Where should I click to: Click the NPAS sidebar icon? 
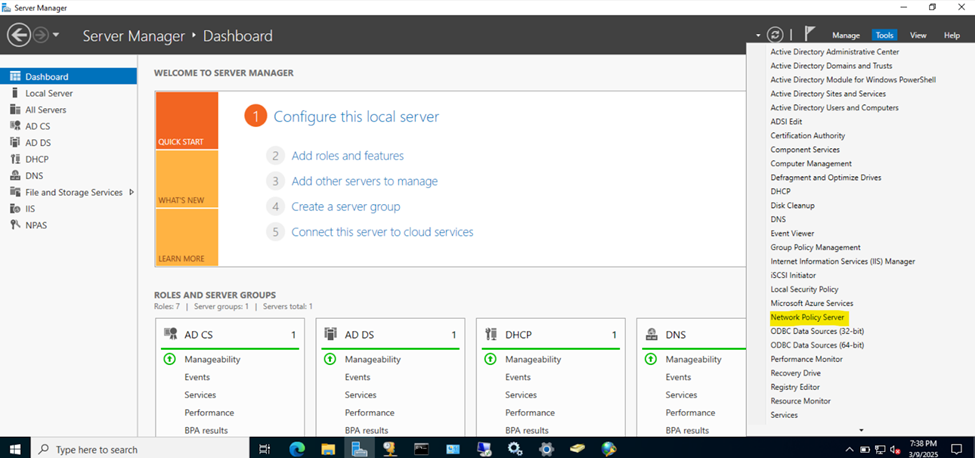(x=16, y=225)
